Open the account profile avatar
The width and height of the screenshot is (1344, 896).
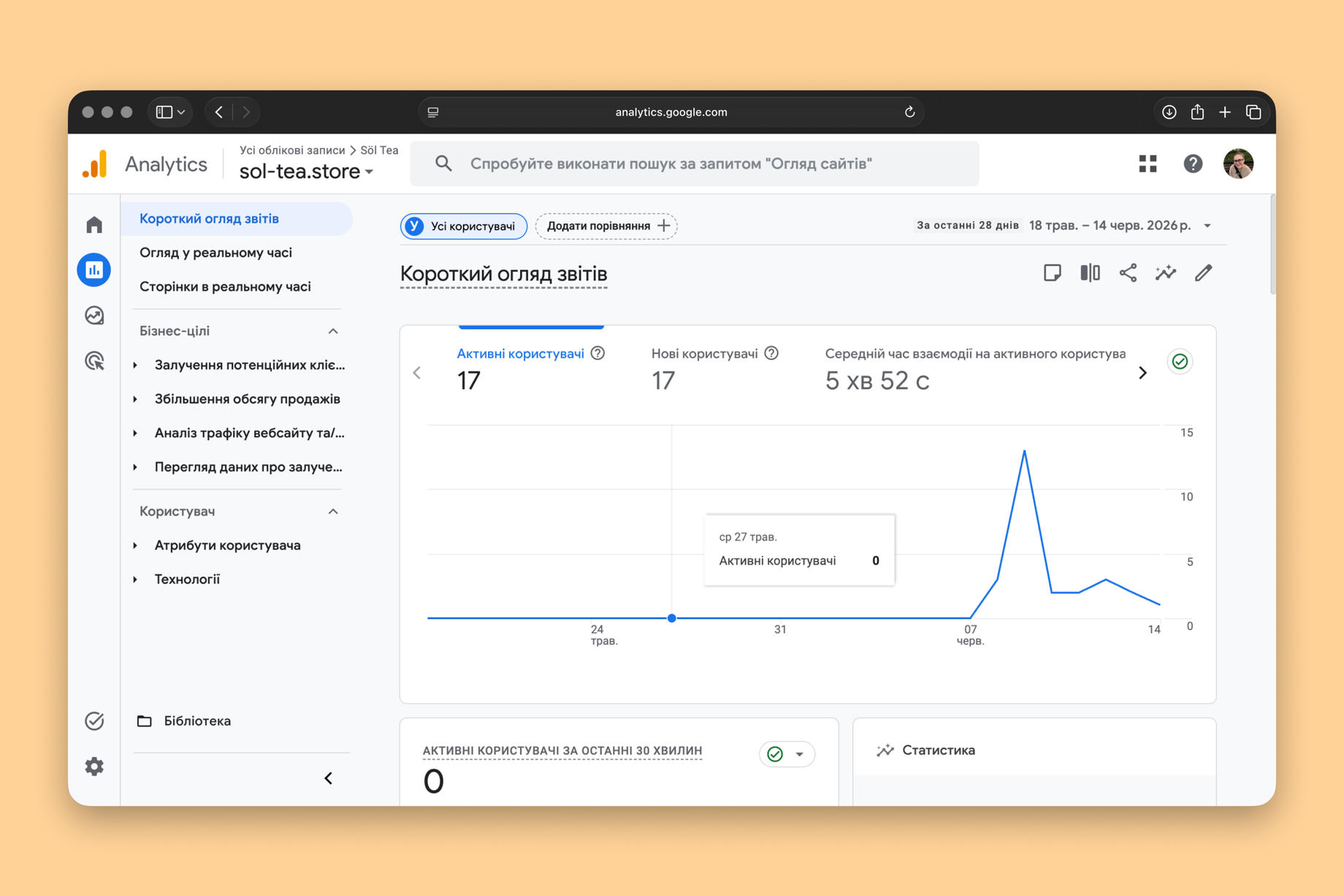[x=1238, y=164]
